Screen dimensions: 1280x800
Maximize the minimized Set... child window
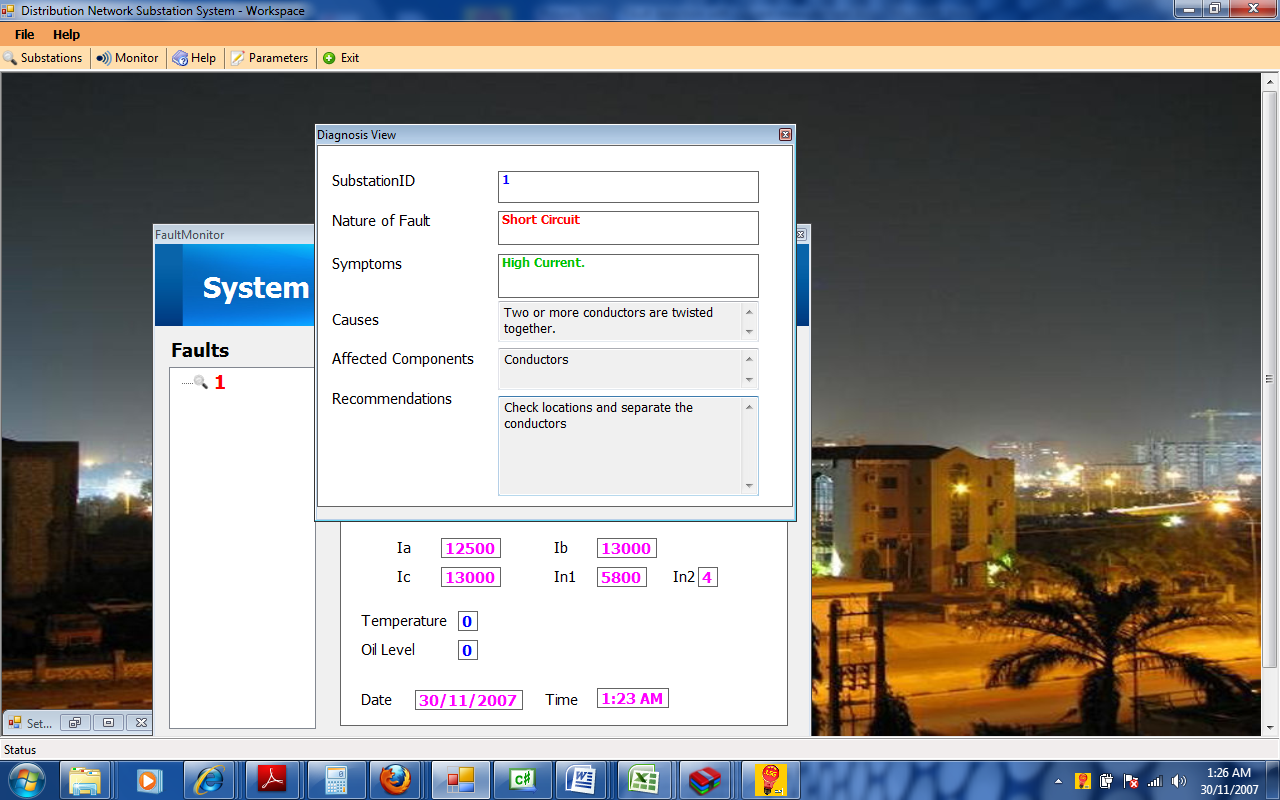pos(108,722)
